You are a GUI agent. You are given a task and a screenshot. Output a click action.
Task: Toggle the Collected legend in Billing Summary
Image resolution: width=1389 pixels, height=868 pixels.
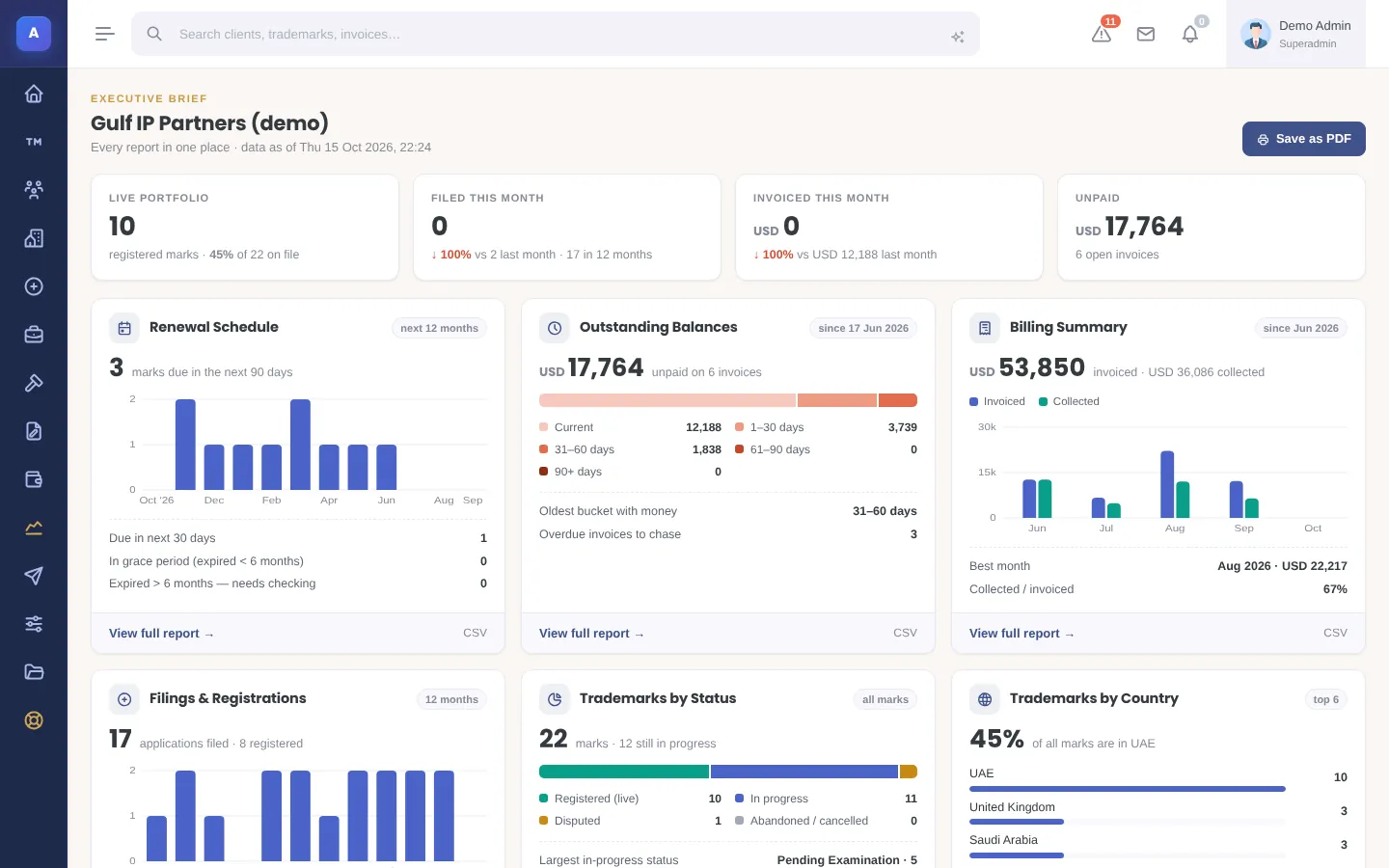[1069, 401]
